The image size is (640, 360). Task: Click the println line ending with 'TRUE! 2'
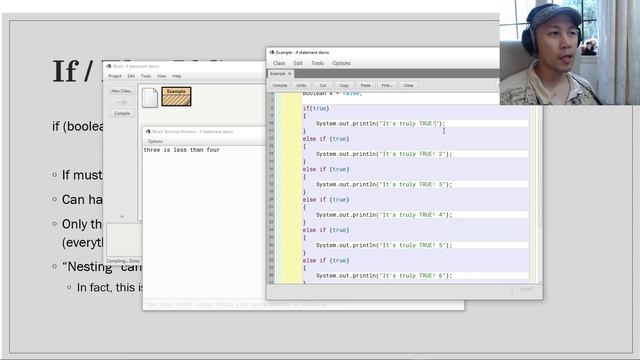click(384, 154)
